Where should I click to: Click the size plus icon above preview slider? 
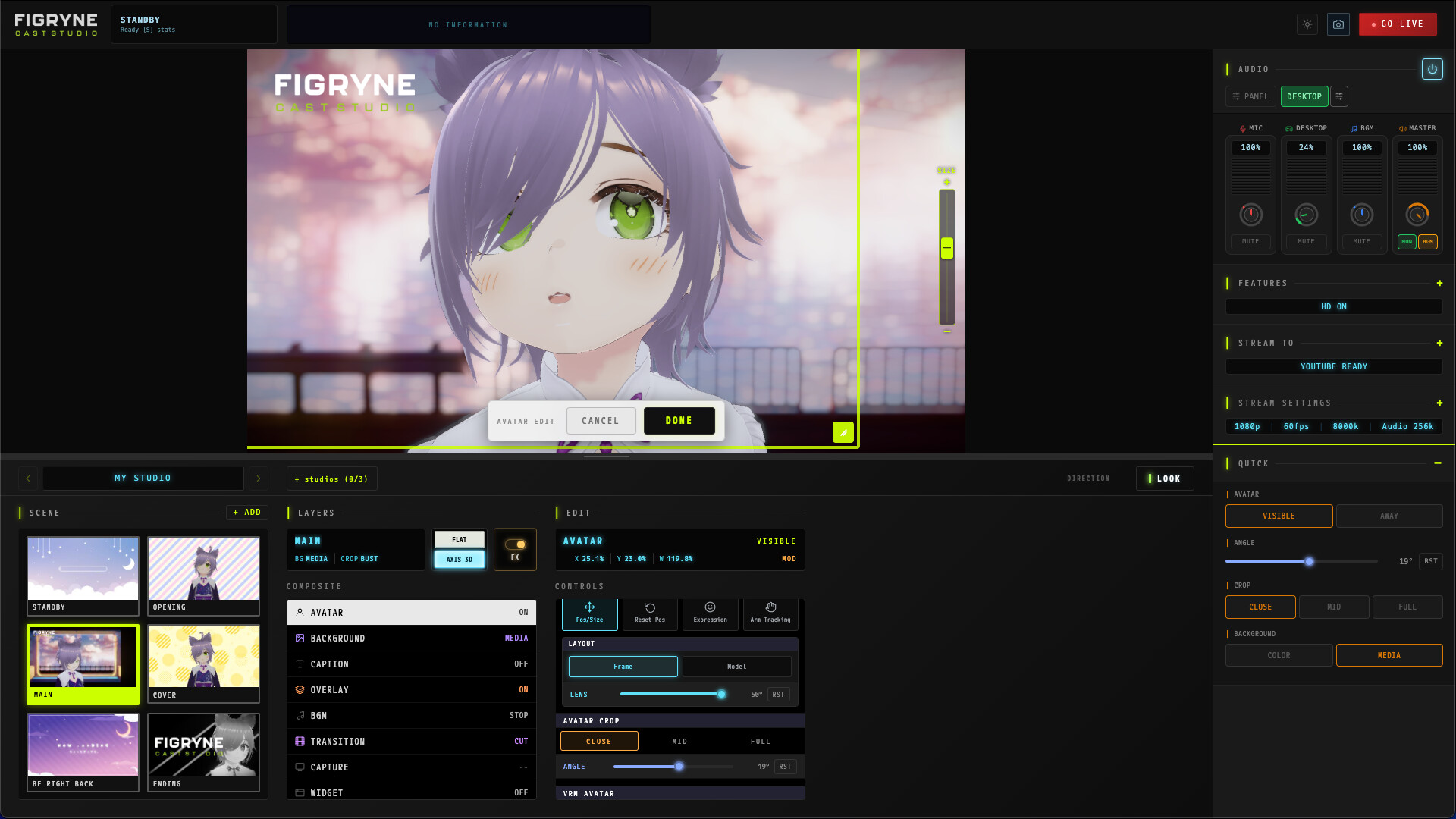pos(947,182)
